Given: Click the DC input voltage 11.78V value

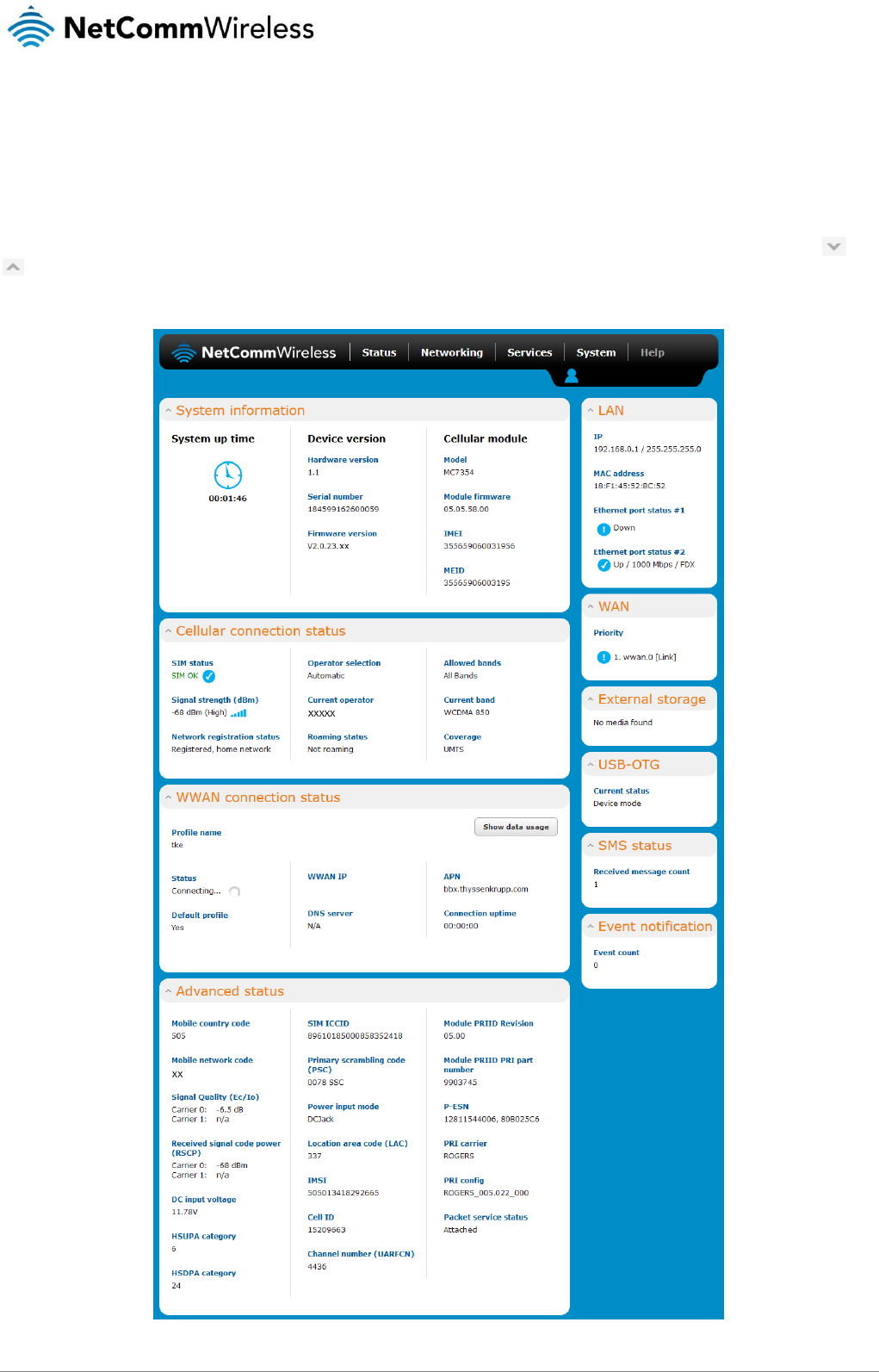Looking at the screenshot, I should click(x=184, y=1212).
